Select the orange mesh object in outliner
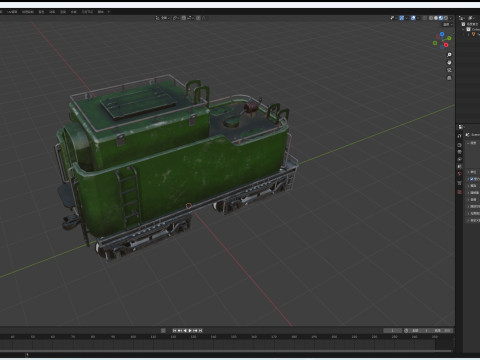The image size is (480, 360). pyautogui.click(x=473, y=34)
